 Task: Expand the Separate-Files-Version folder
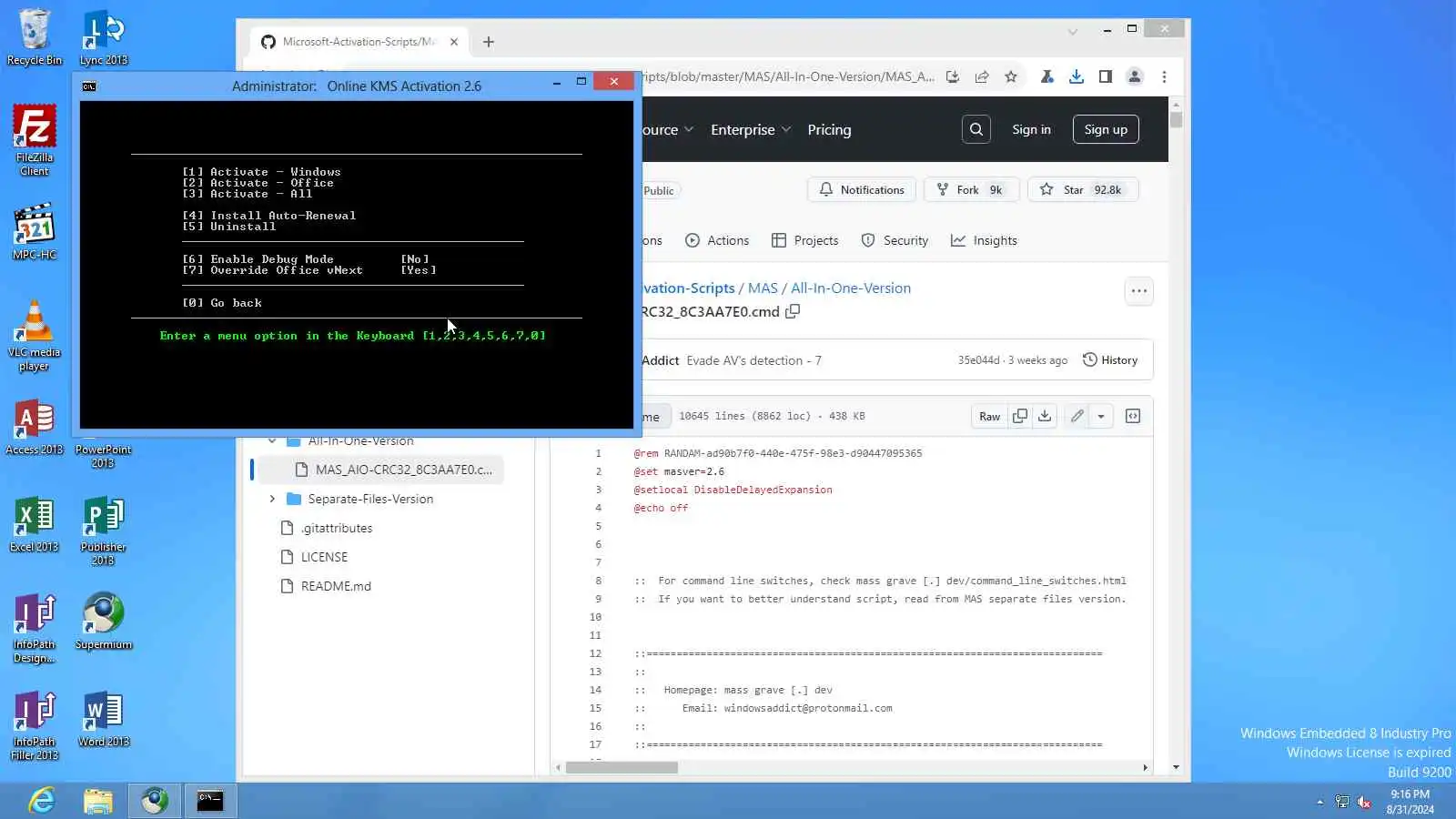click(272, 499)
